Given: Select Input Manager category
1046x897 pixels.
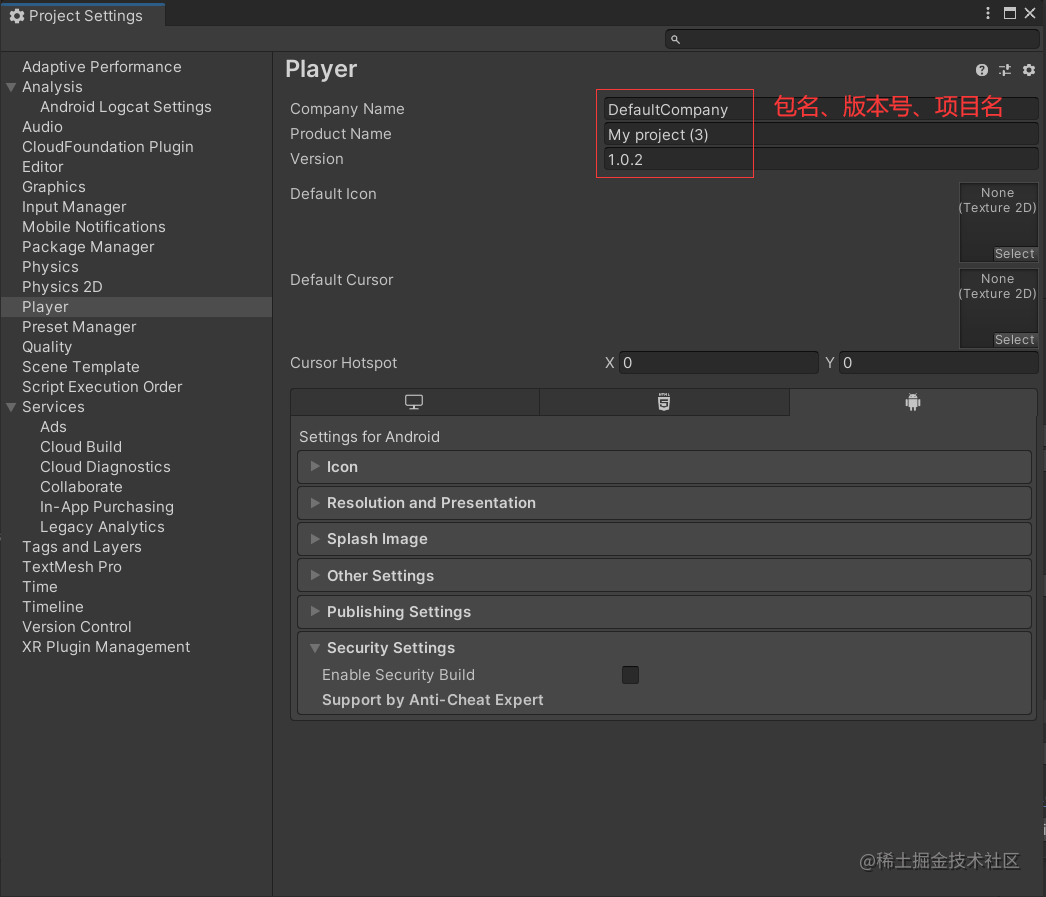Looking at the screenshot, I should [74, 207].
